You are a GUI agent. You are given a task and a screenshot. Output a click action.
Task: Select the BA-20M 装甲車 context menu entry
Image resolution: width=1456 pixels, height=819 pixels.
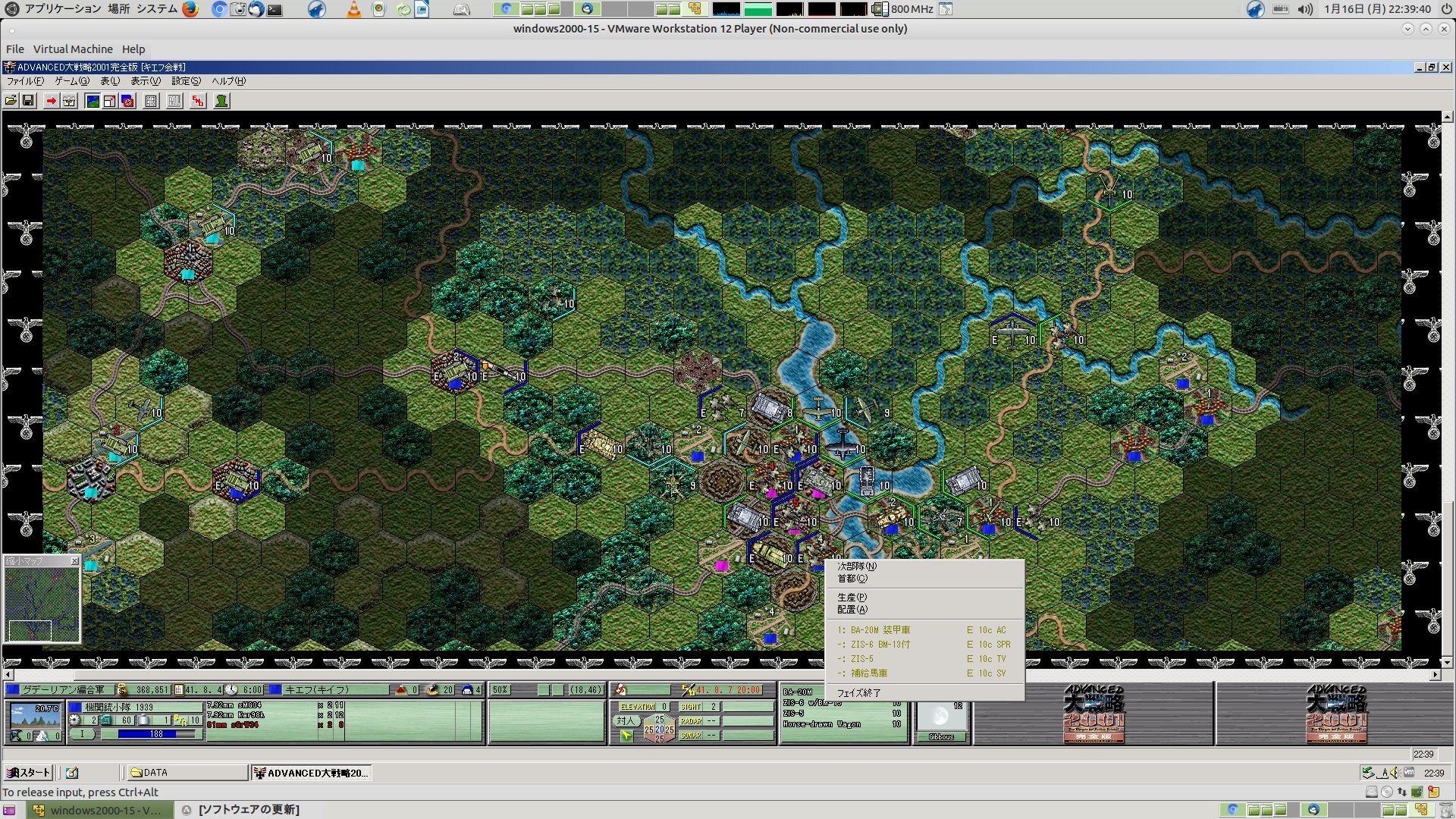pyautogui.click(x=924, y=630)
